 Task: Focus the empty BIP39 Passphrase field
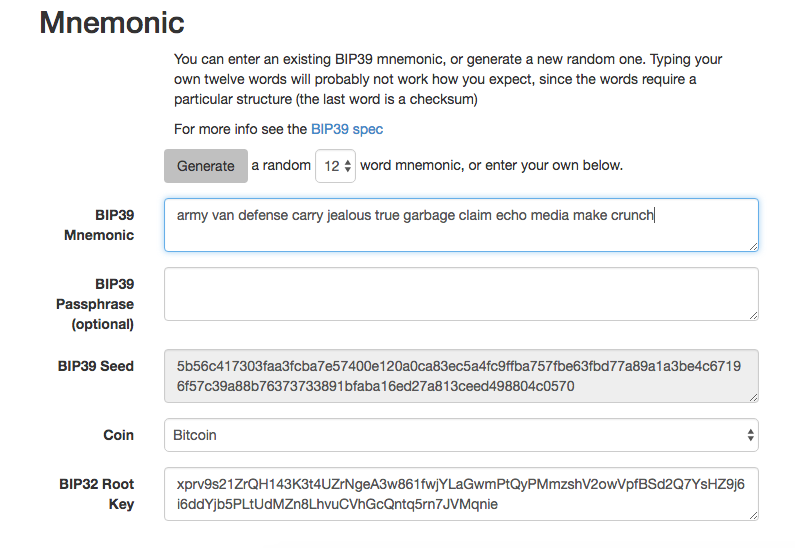pyautogui.click(x=460, y=294)
